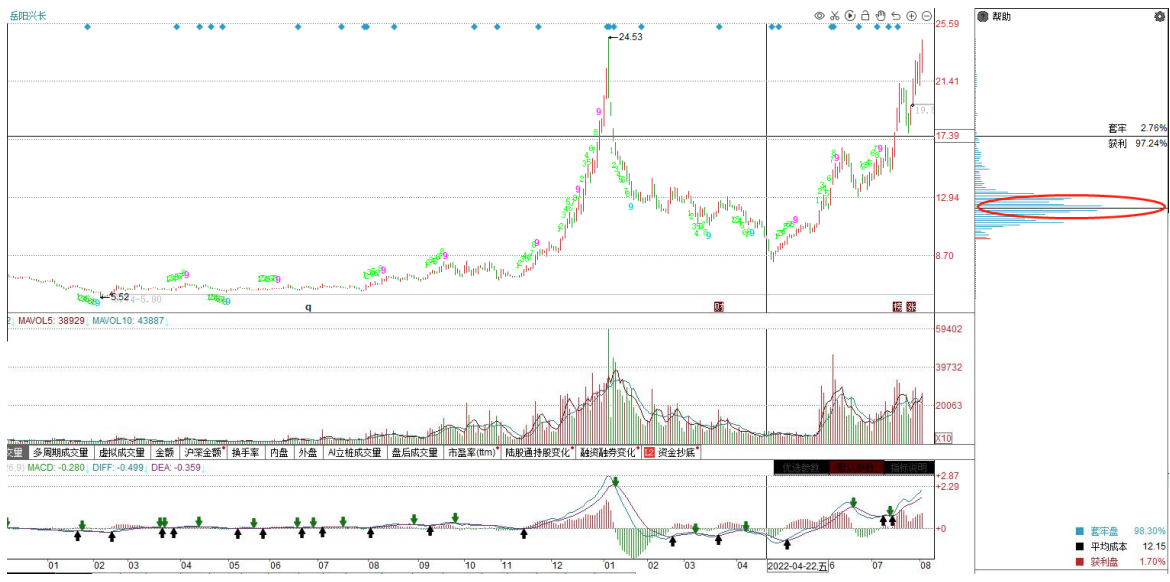Screen dimensions: 1170x582
Task: Switch to the 资金抄底 tab
Action: [x=674, y=452]
